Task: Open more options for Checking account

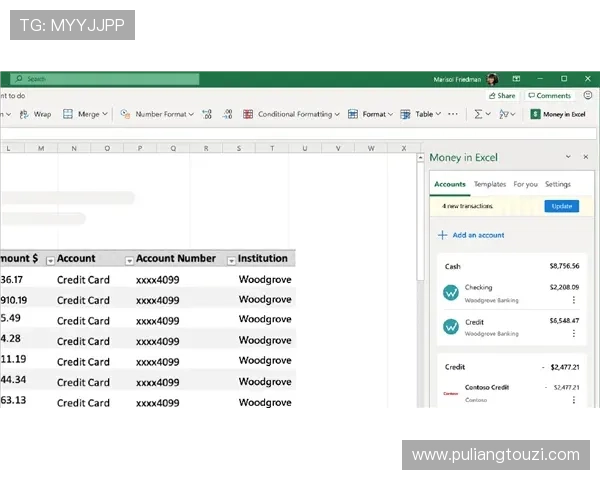Action: click(x=573, y=299)
